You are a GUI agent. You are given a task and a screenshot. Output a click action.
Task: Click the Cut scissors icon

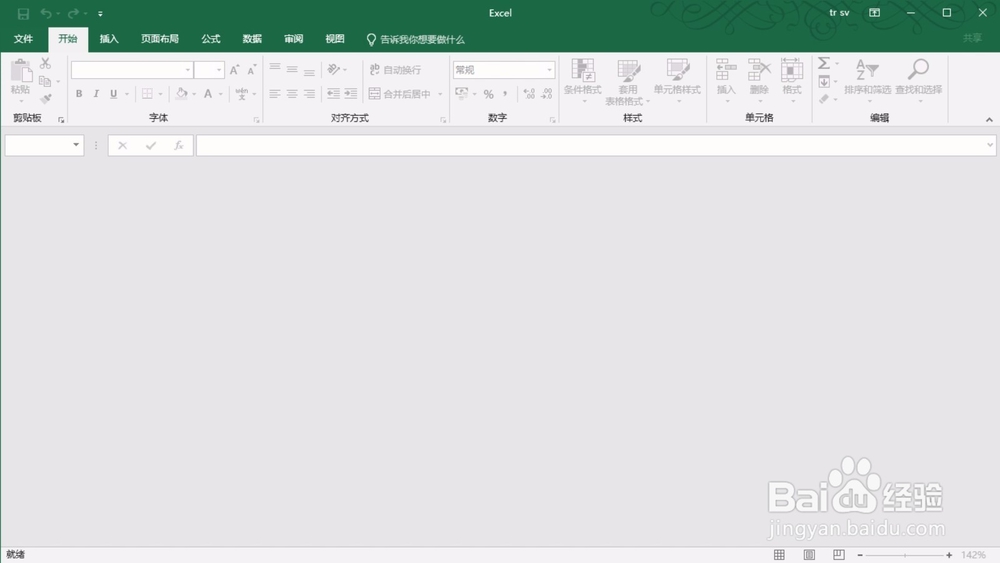[x=45, y=63]
